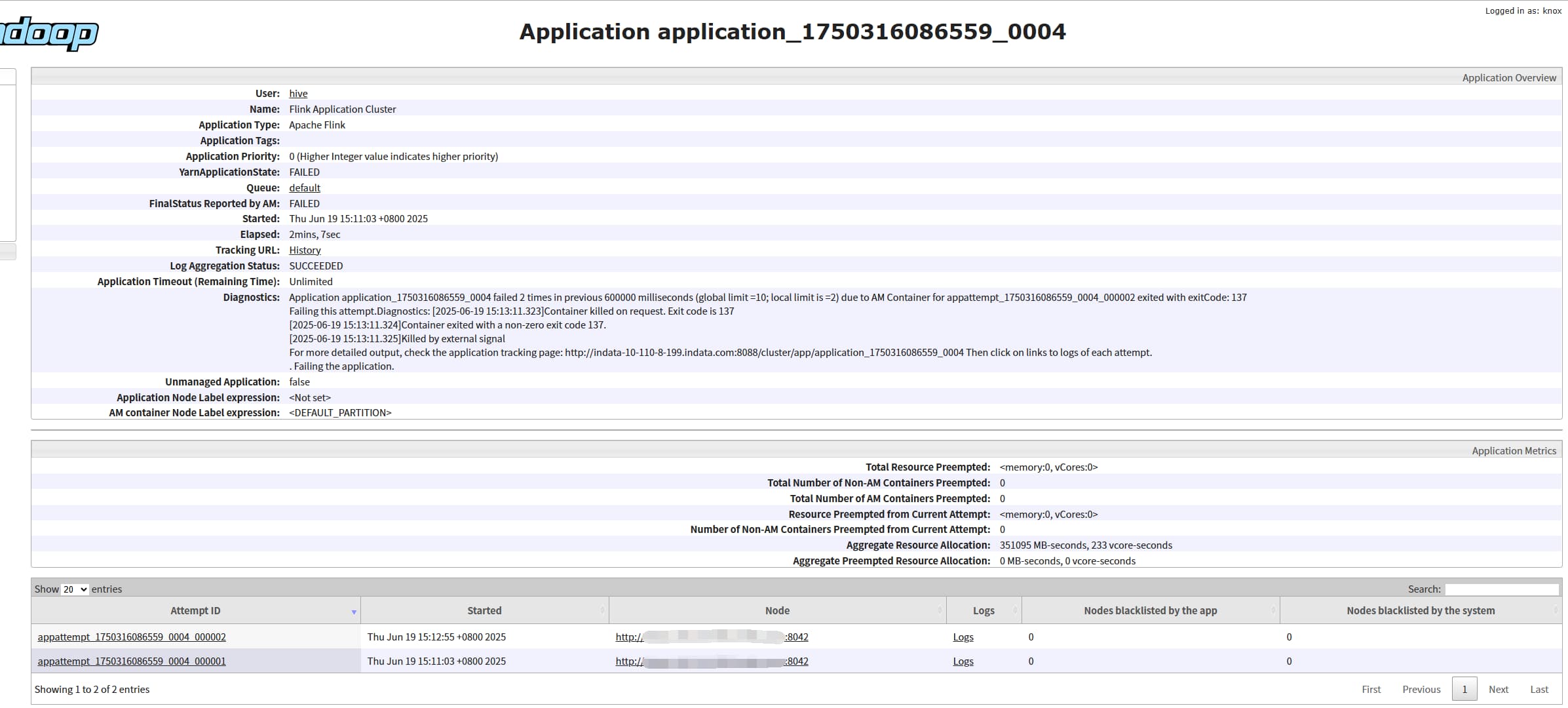This screenshot has width=1568, height=708.
Task: Go to Next page of entries
Action: (1499, 690)
